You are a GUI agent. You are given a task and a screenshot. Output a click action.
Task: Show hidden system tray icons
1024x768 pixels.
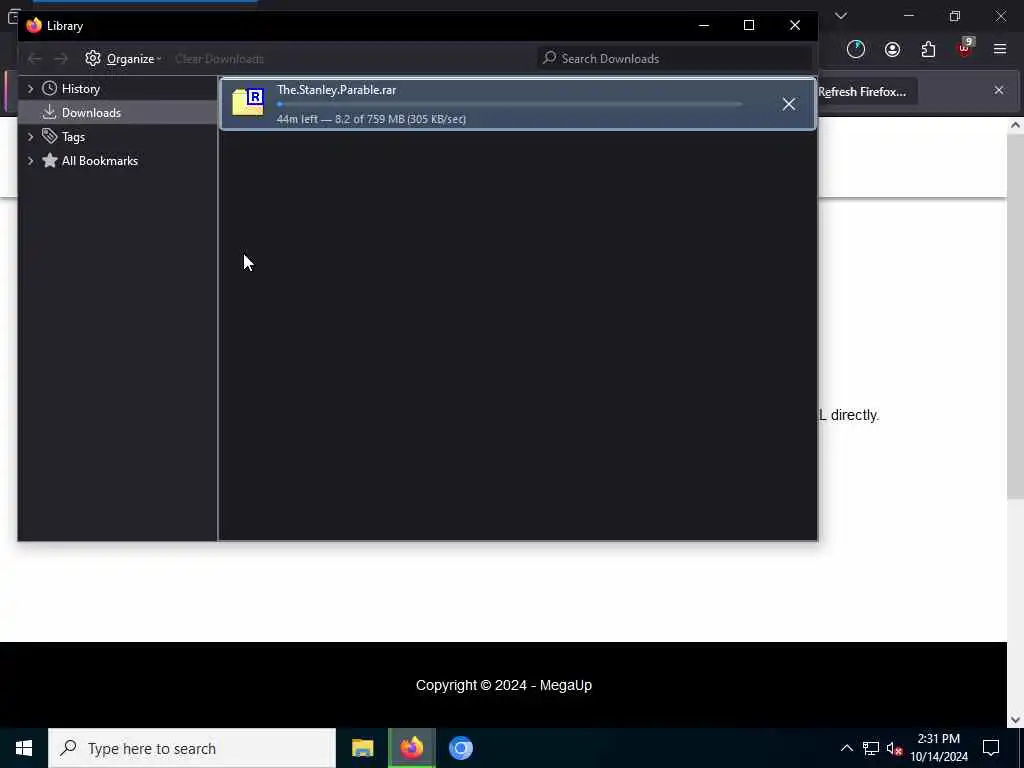(x=846, y=748)
